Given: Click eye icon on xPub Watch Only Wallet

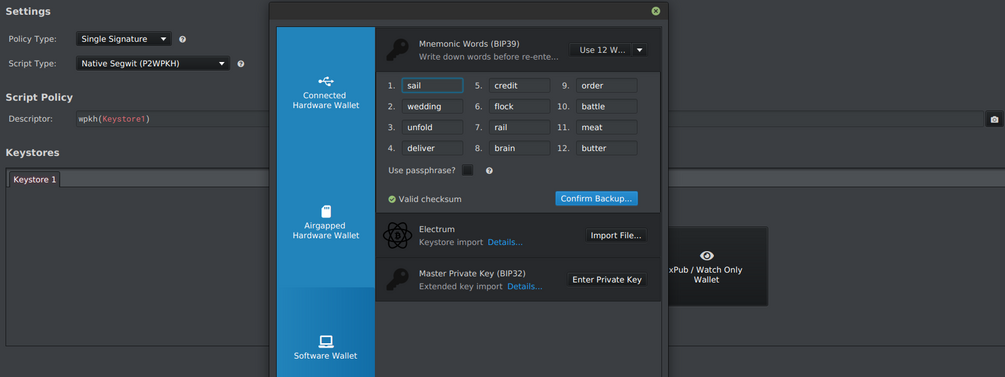Looking at the screenshot, I should pyautogui.click(x=707, y=255).
